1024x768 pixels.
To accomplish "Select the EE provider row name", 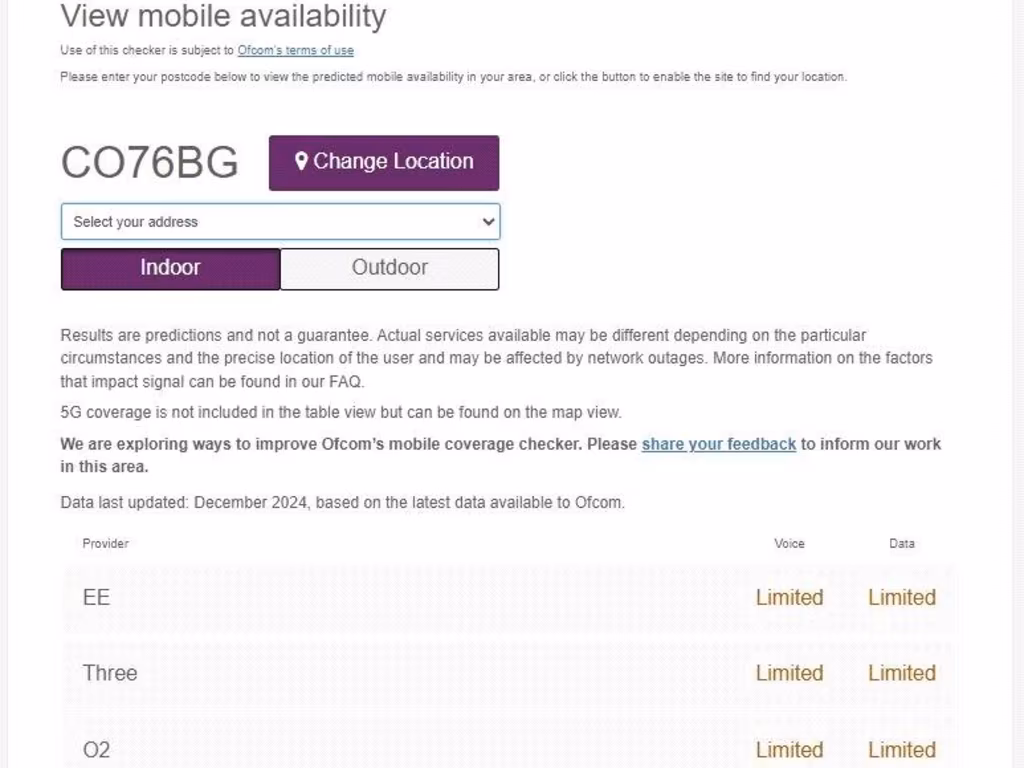I will (x=96, y=598).
